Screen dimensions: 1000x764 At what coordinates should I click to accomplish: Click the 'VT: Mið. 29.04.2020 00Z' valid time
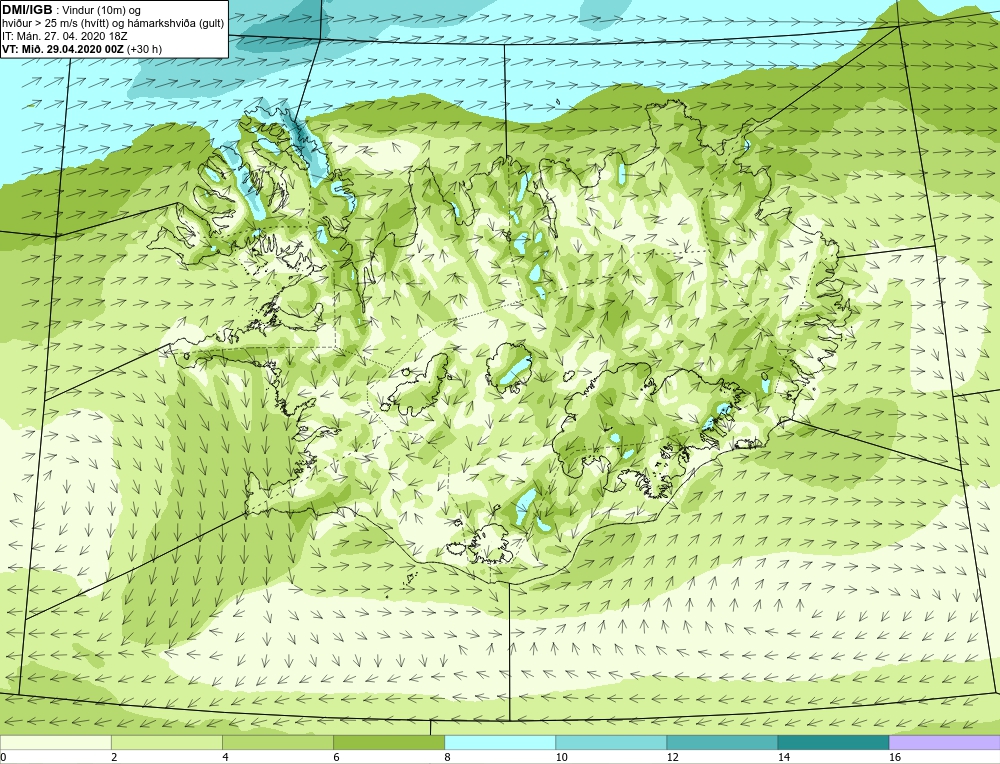[63, 49]
